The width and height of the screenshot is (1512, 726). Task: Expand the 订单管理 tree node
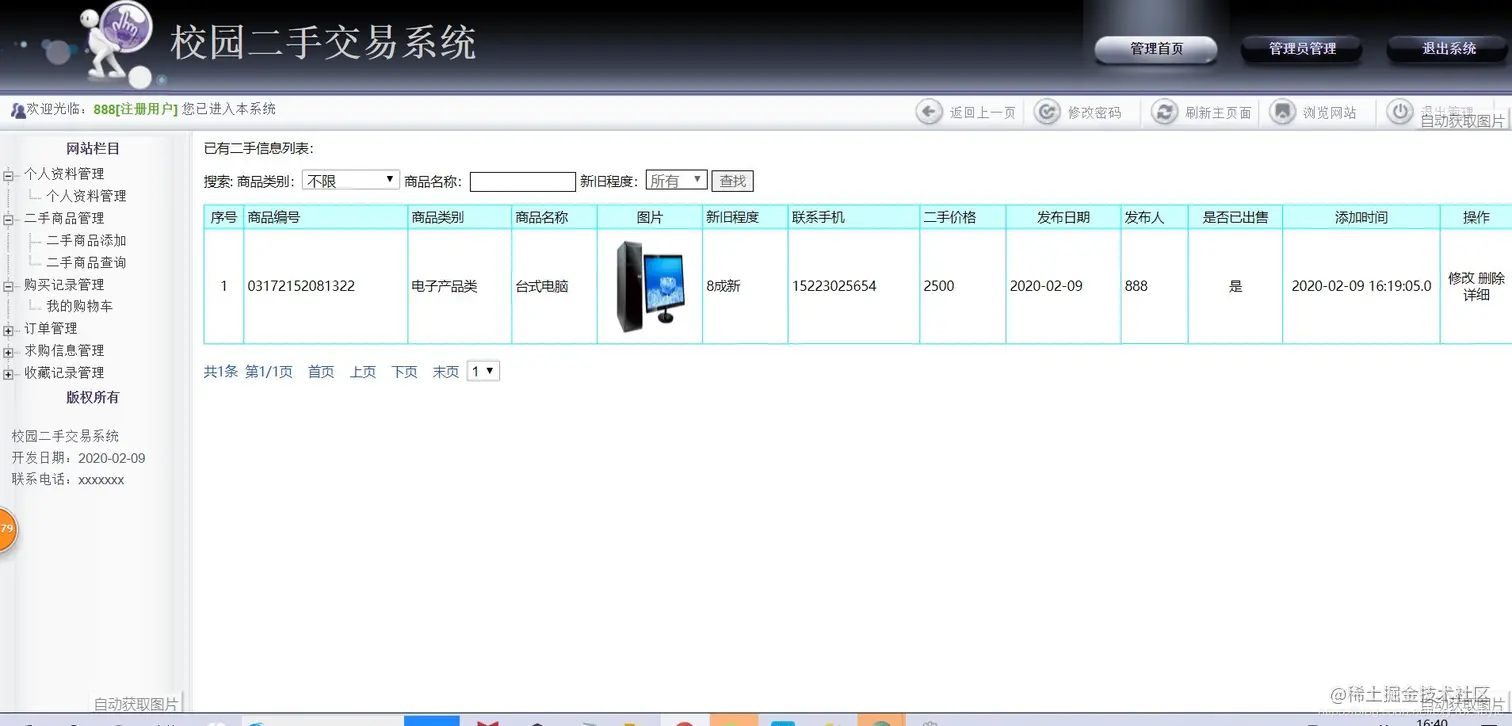[x=9, y=330]
